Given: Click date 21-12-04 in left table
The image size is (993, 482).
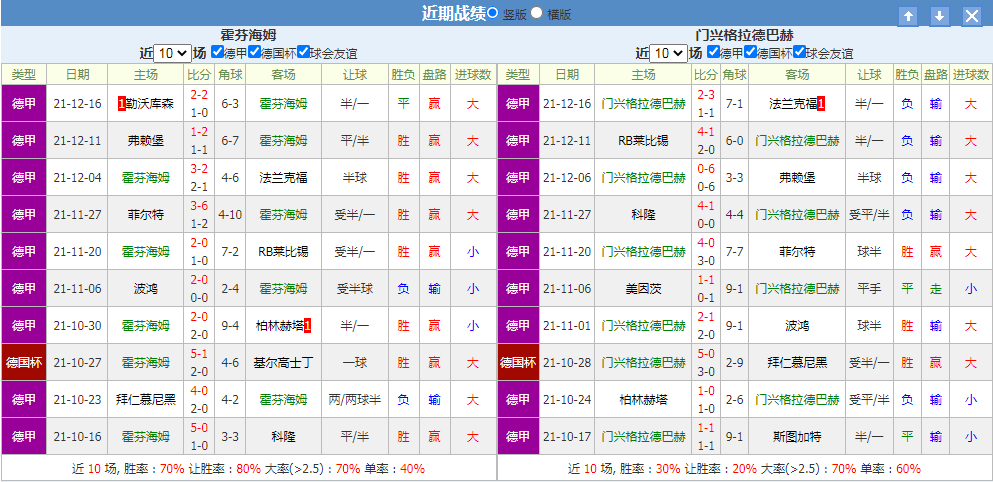Looking at the screenshot, I should click(x=77, y=177).
